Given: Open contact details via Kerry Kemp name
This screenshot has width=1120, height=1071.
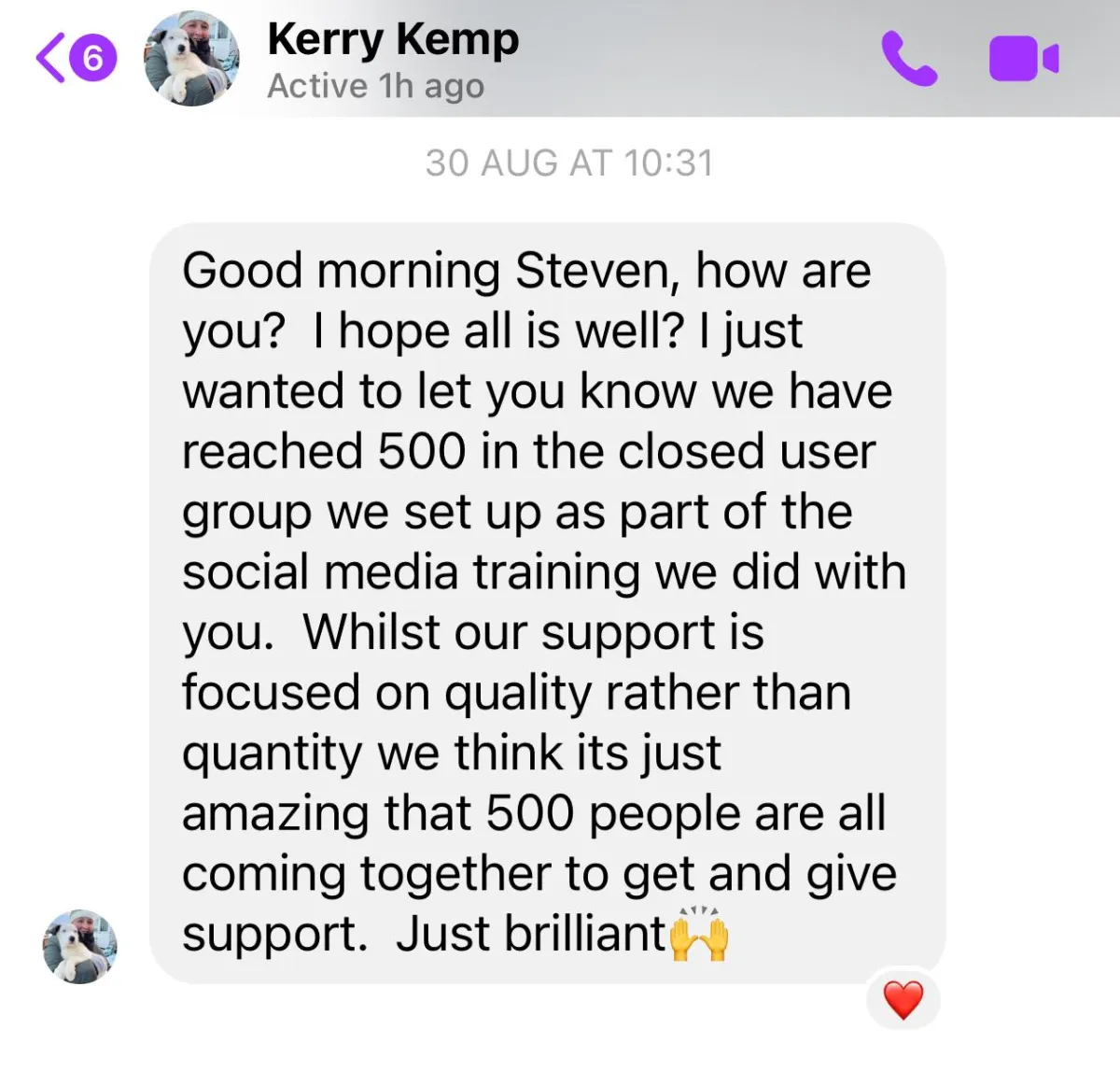Looking at the screenshot, I should pyautogui.click(x=393, y=40).
